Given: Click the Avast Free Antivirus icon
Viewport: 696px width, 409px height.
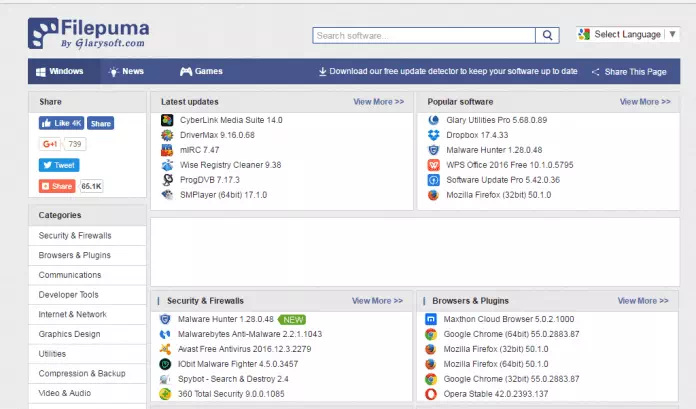Looking at the screenshot, I should pos(165,349).
